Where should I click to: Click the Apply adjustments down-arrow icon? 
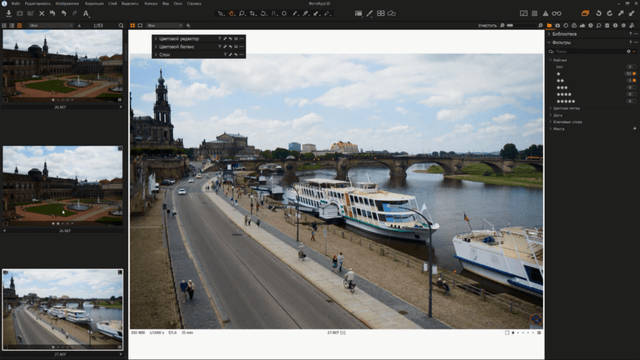631,13
